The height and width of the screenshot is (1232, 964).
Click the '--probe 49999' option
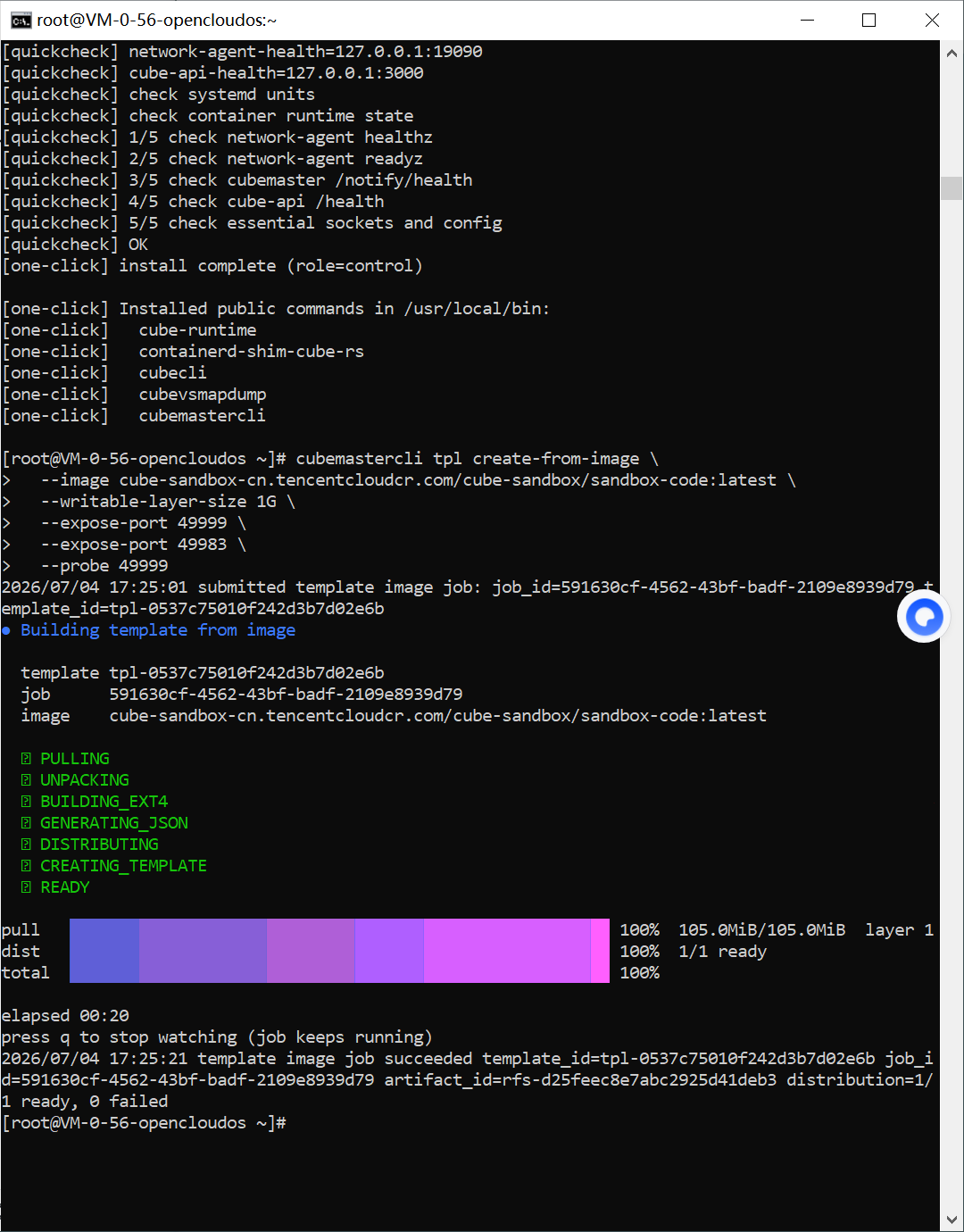[x=104, y=565]
